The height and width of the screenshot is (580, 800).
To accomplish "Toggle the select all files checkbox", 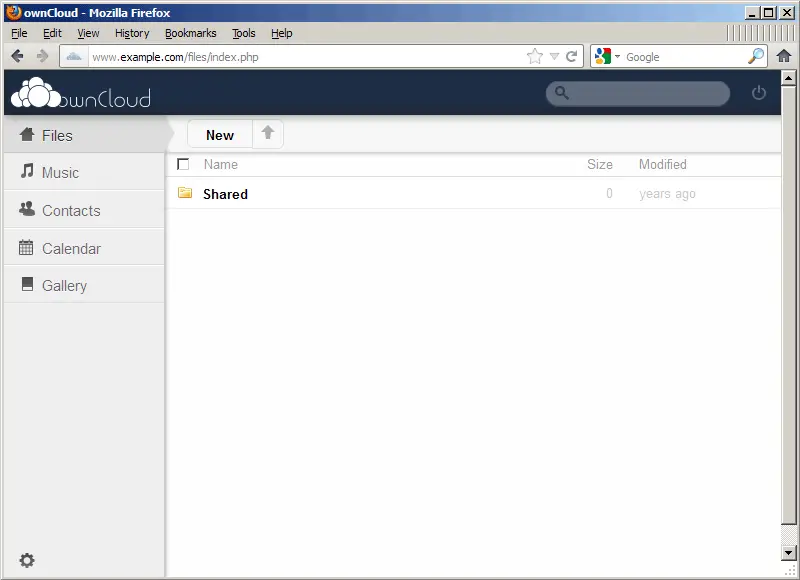I will pyautogui.click(x=183, y=164).
